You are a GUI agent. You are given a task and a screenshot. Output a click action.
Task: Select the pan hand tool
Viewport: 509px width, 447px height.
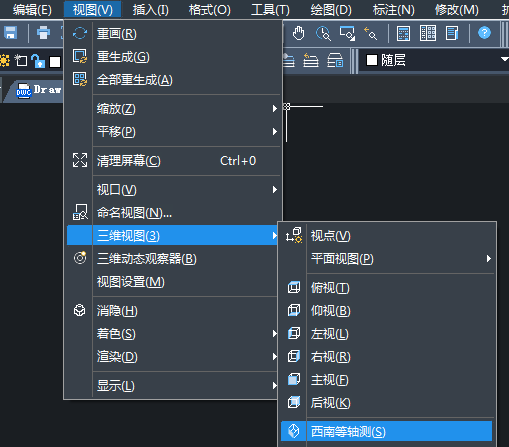298,33
